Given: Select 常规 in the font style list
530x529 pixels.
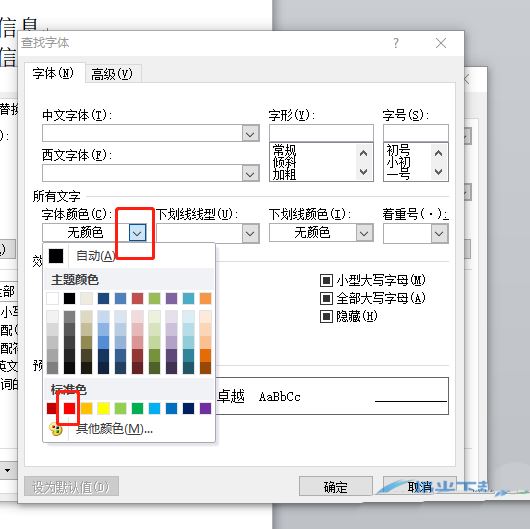Looking at the screenshot, I should pyautogui.click(x=284, y=150).
